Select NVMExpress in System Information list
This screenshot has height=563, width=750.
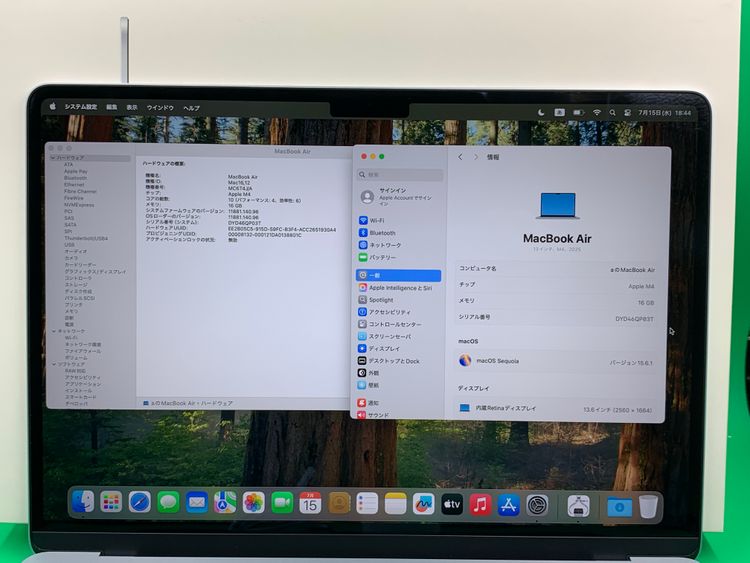click(79, 205)
